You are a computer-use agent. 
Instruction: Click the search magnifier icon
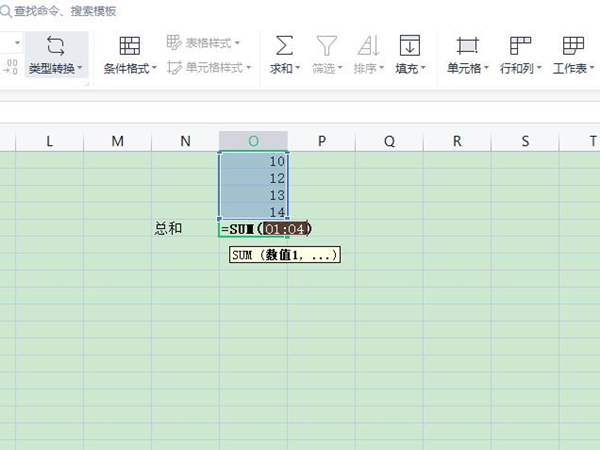(7, 12)
